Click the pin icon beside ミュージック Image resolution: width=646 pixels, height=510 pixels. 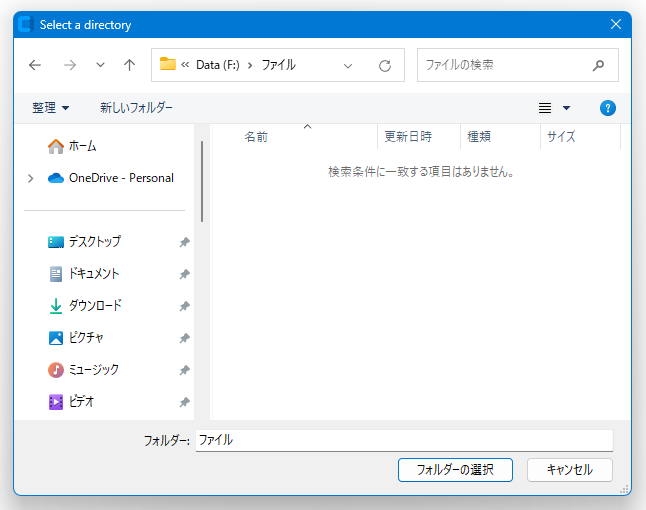point(185,370)
